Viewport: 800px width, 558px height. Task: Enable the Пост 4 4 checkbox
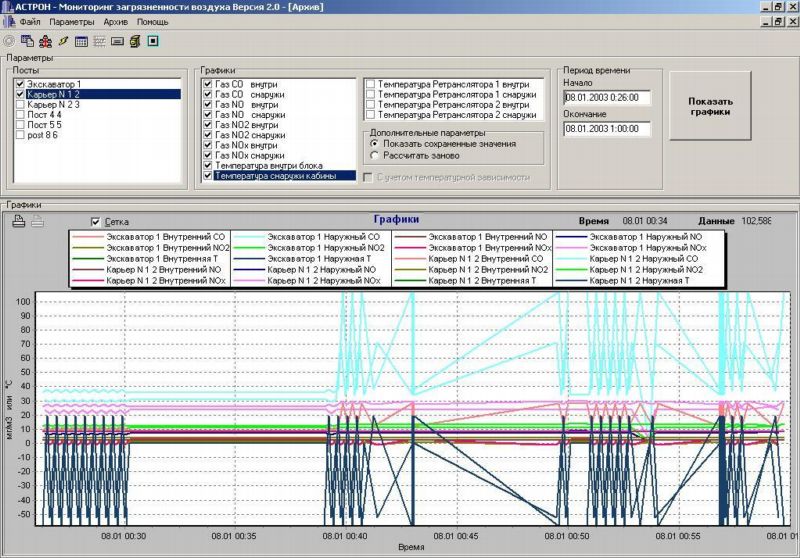pos(19,115)
